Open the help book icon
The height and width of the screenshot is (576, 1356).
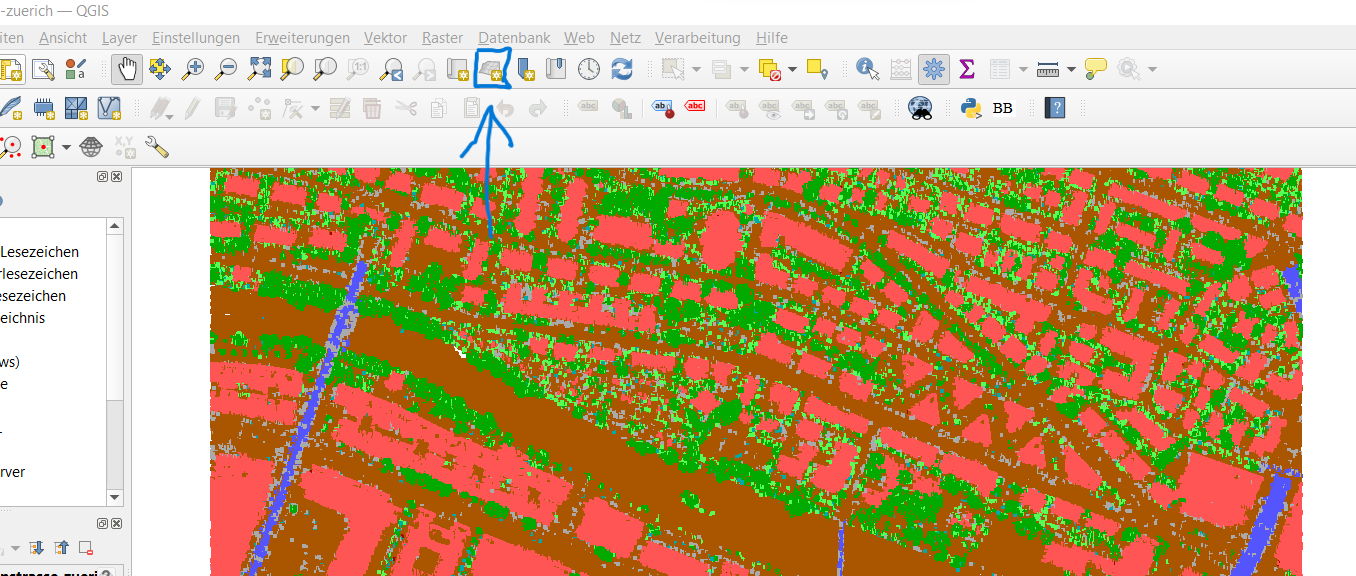[1054, 108]
